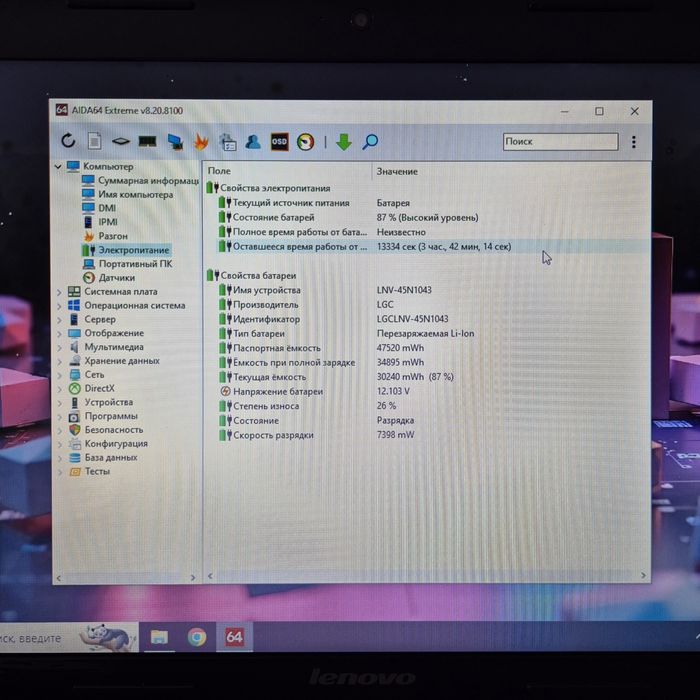
Task: Click the memory module toolbar icon
Action: 147,142
